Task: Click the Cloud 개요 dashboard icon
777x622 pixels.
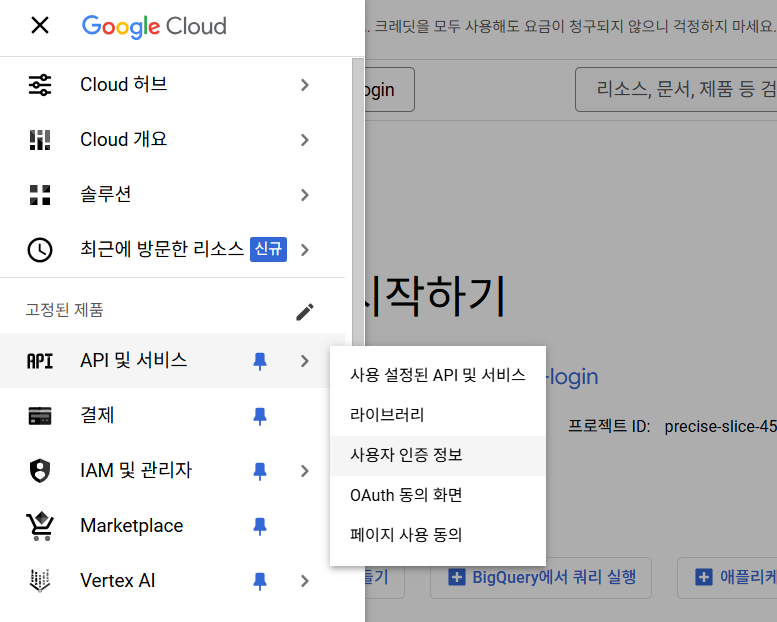Action: click(x=40, y=140)
